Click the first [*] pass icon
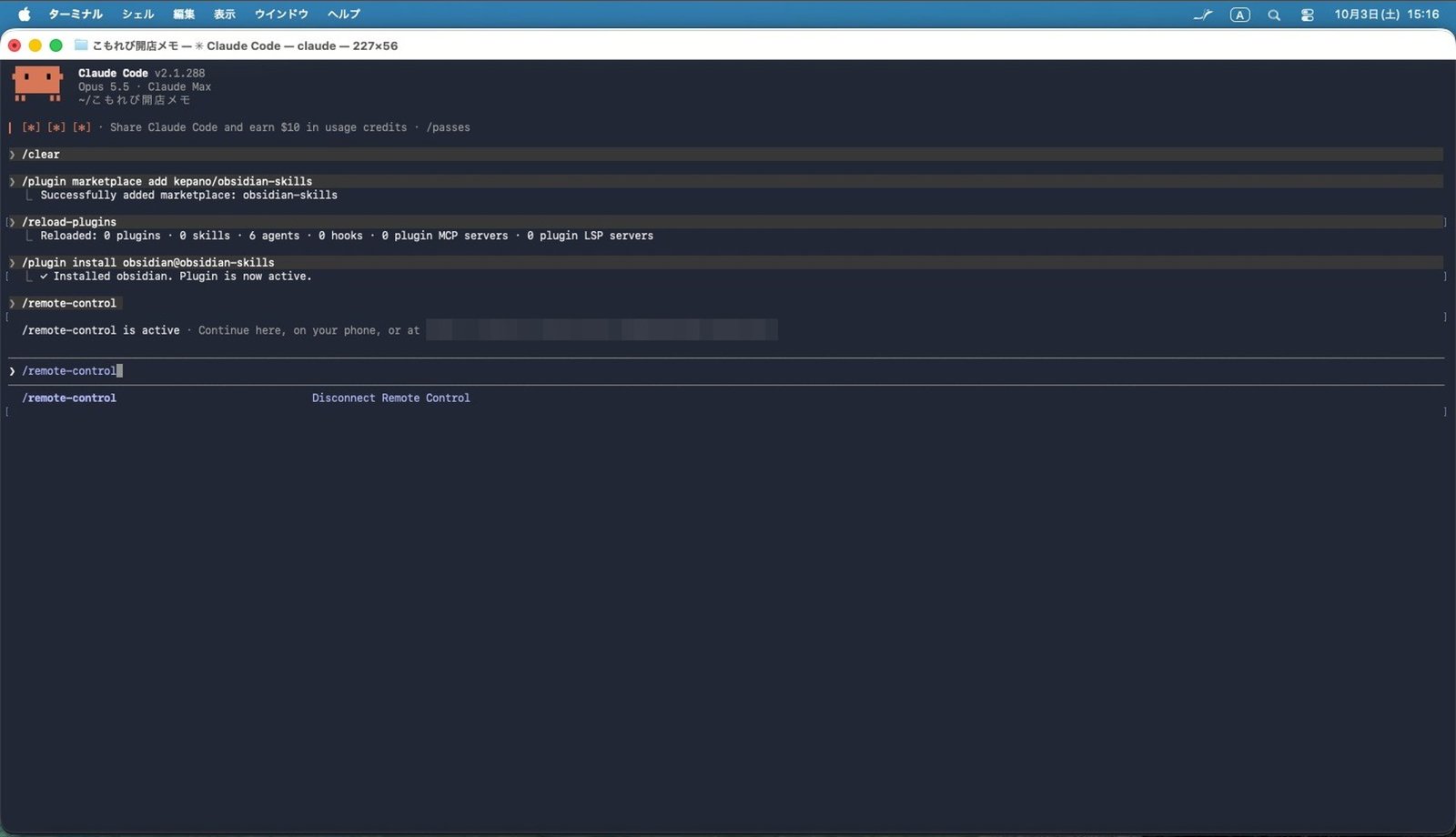The width and height of the screenshot is (1456, 837). 31,127
